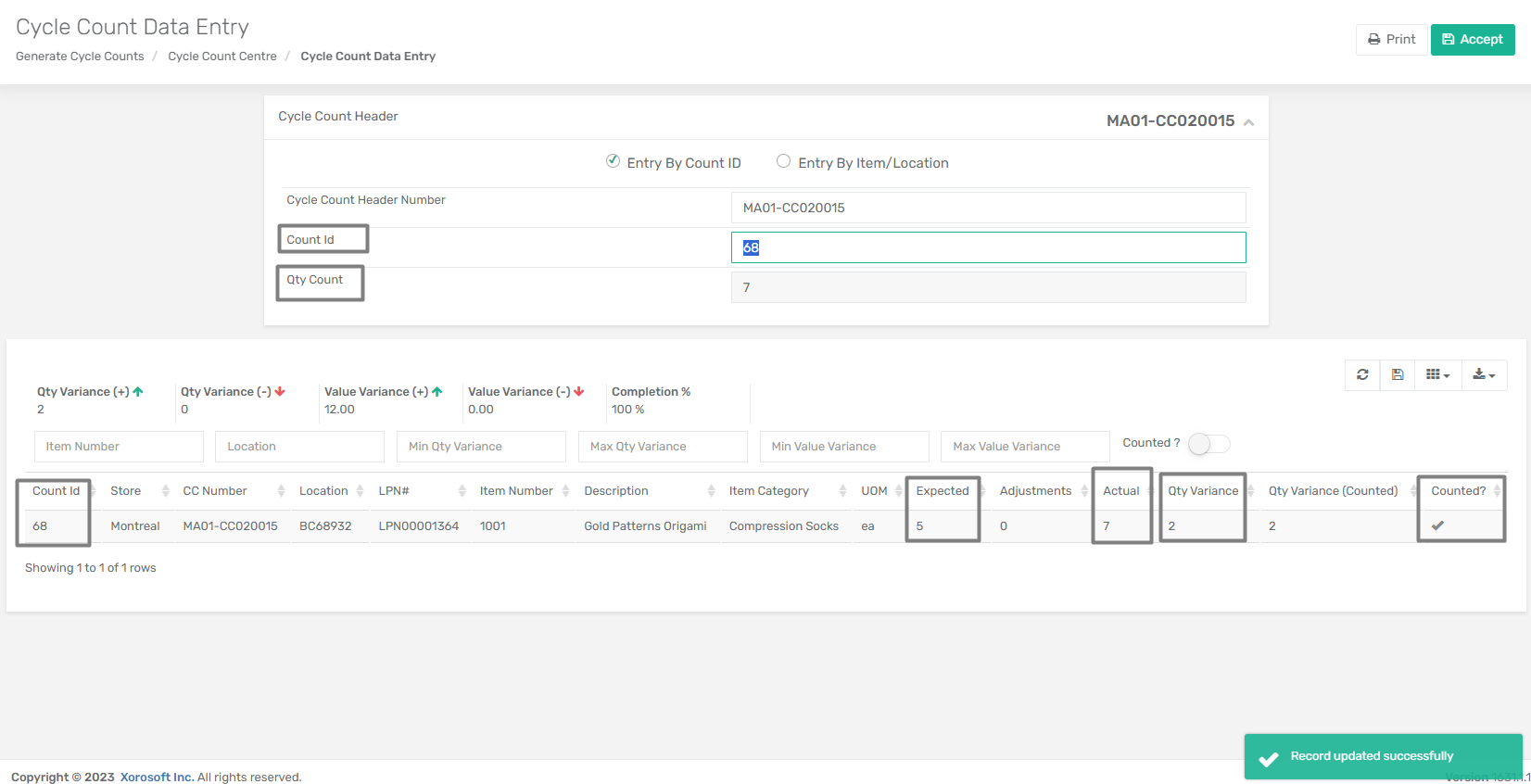Sort by LPN# column
1531x784 pixels.
(x=421, y=491)
